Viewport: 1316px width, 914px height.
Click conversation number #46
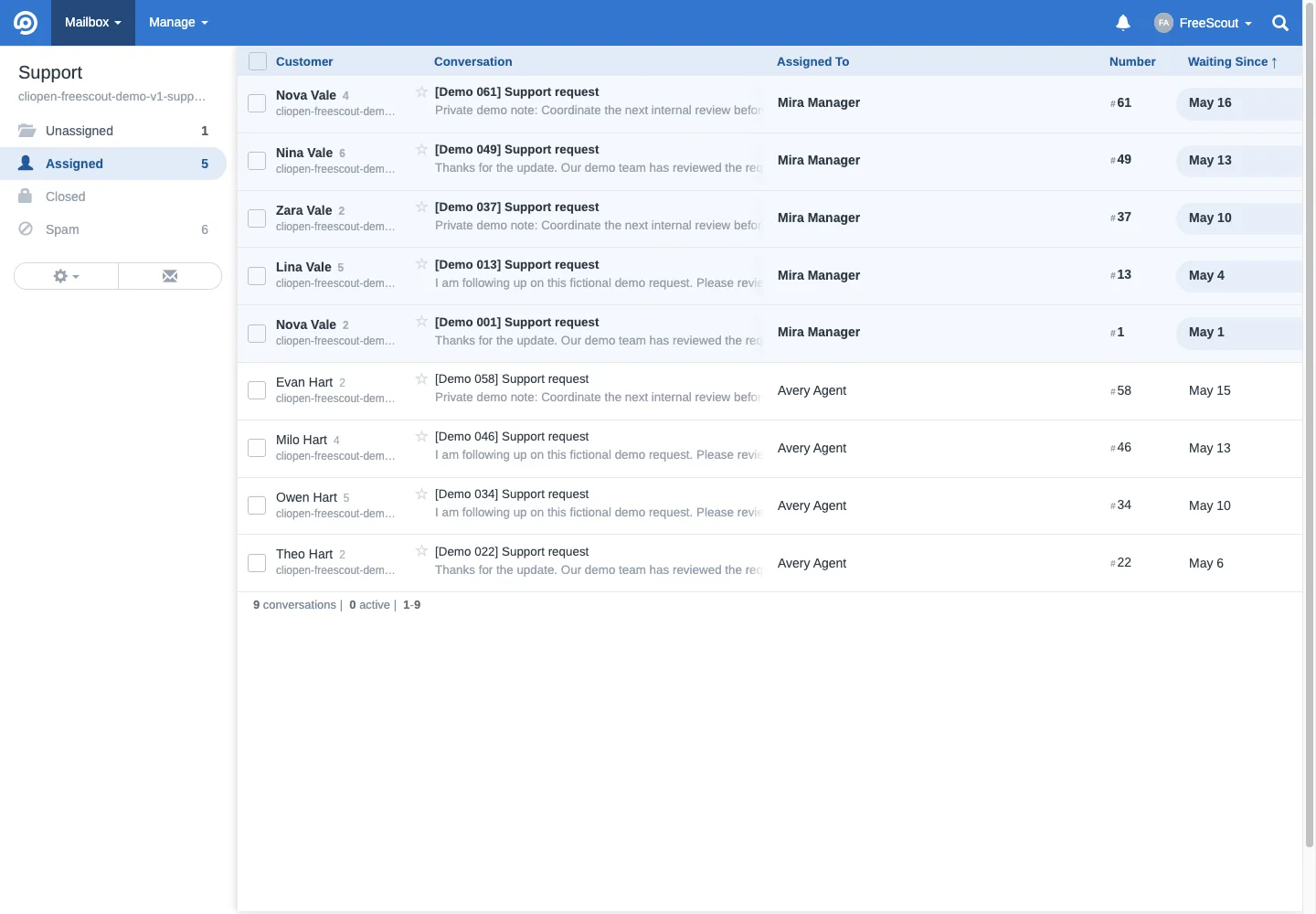click(1121, 447)
